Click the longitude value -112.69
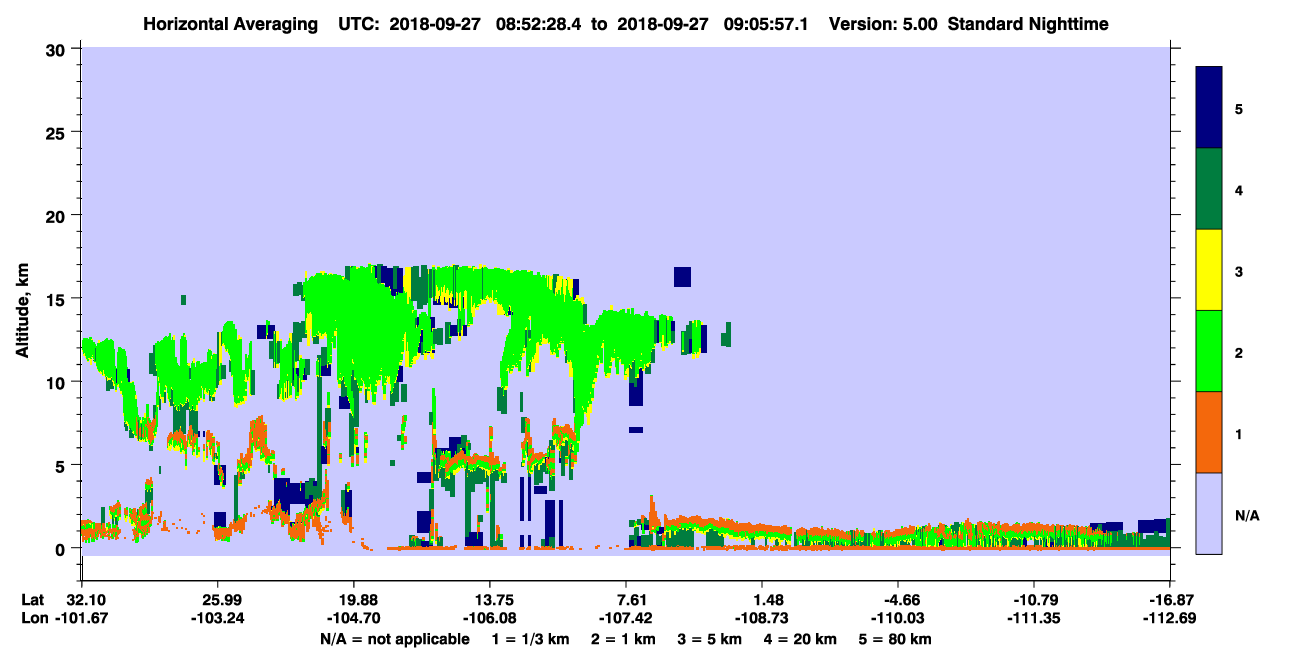1300x667 pixels. (1169, 618)
